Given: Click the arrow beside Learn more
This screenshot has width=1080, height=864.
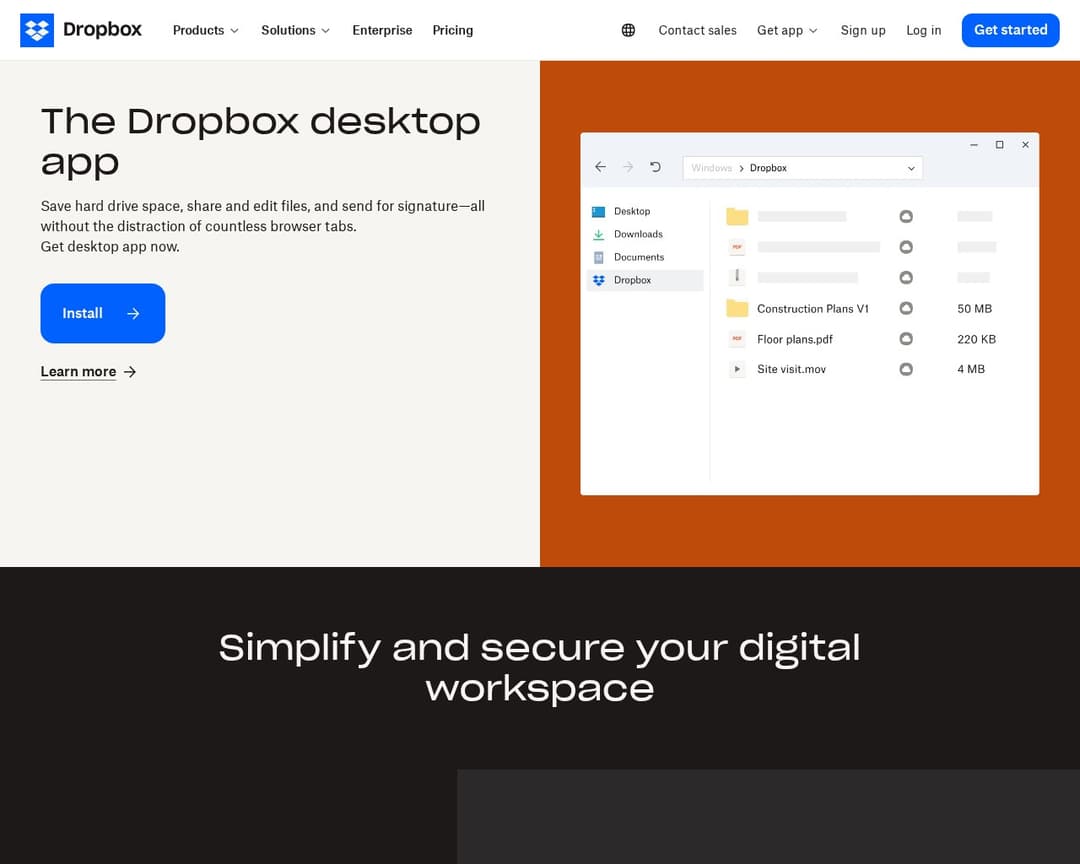Looking at the screenshot, I should click(x=130, y=372).
